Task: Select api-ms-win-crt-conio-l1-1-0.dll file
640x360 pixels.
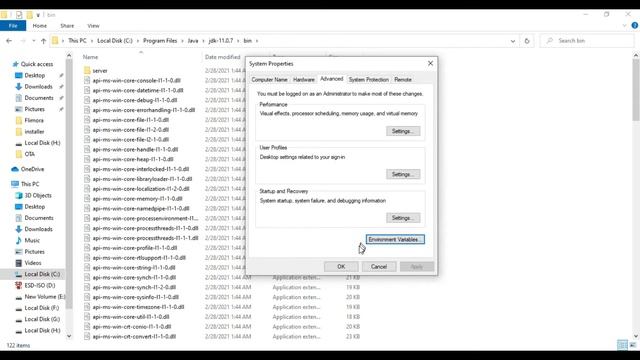Action: point(131,327)
